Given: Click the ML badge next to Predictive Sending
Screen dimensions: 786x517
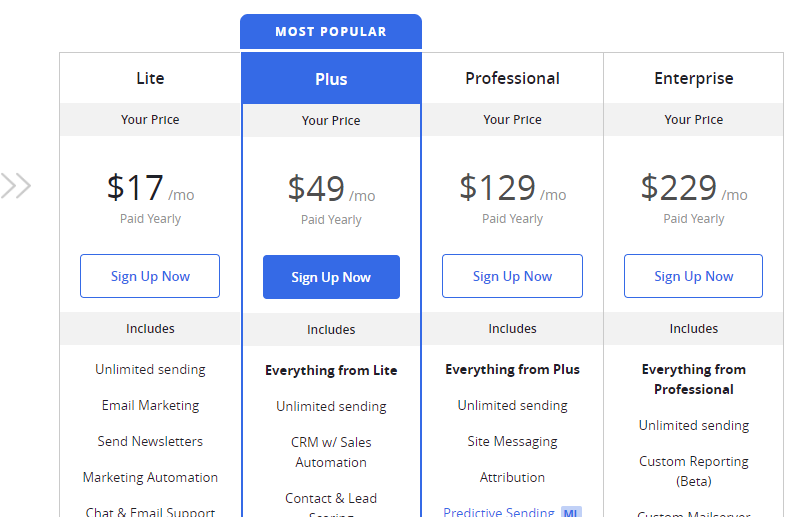Looking at the screenshot, I should point(571,512).
